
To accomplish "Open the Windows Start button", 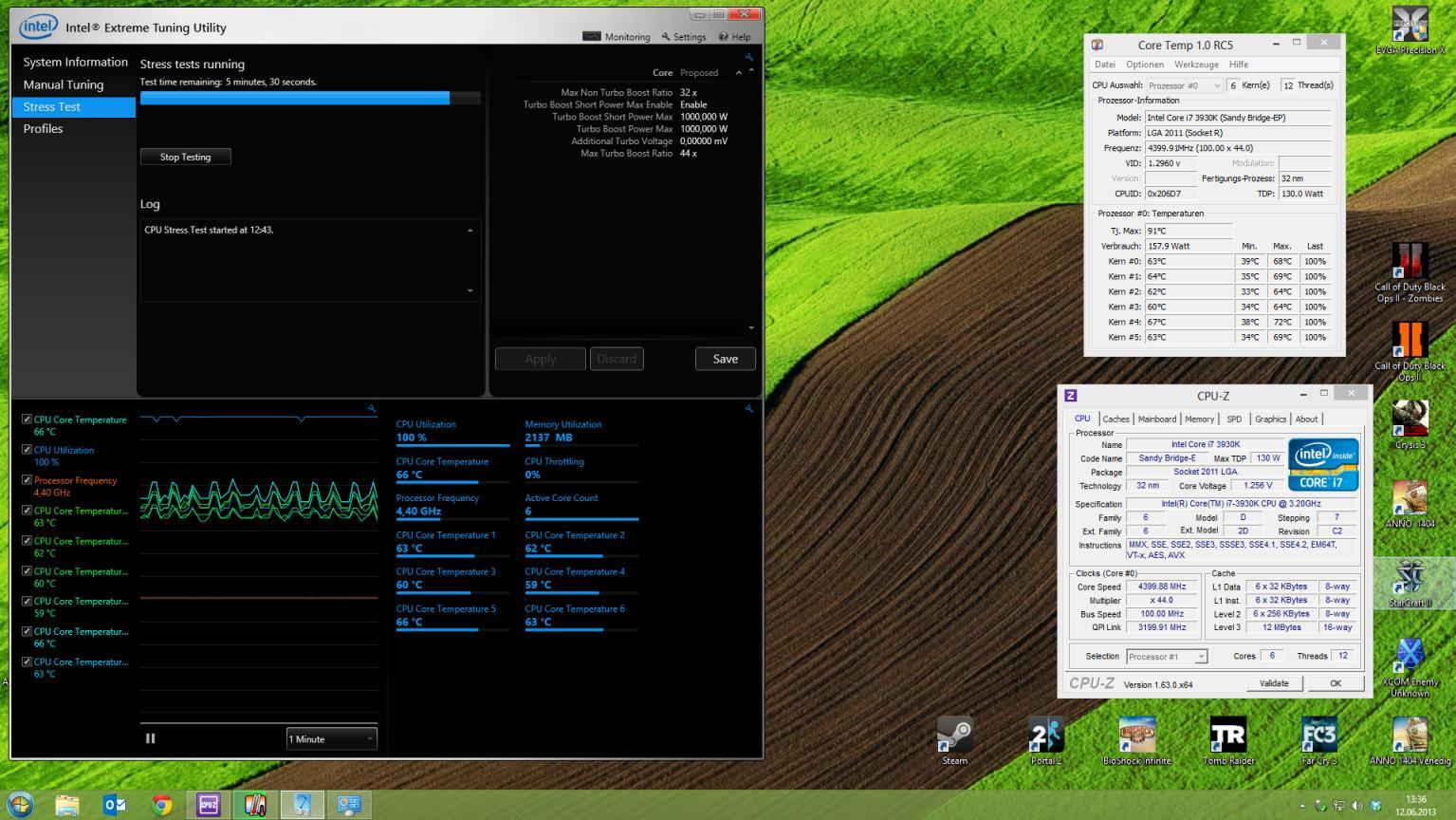I will pyautogui.click(x=20, y=805).
